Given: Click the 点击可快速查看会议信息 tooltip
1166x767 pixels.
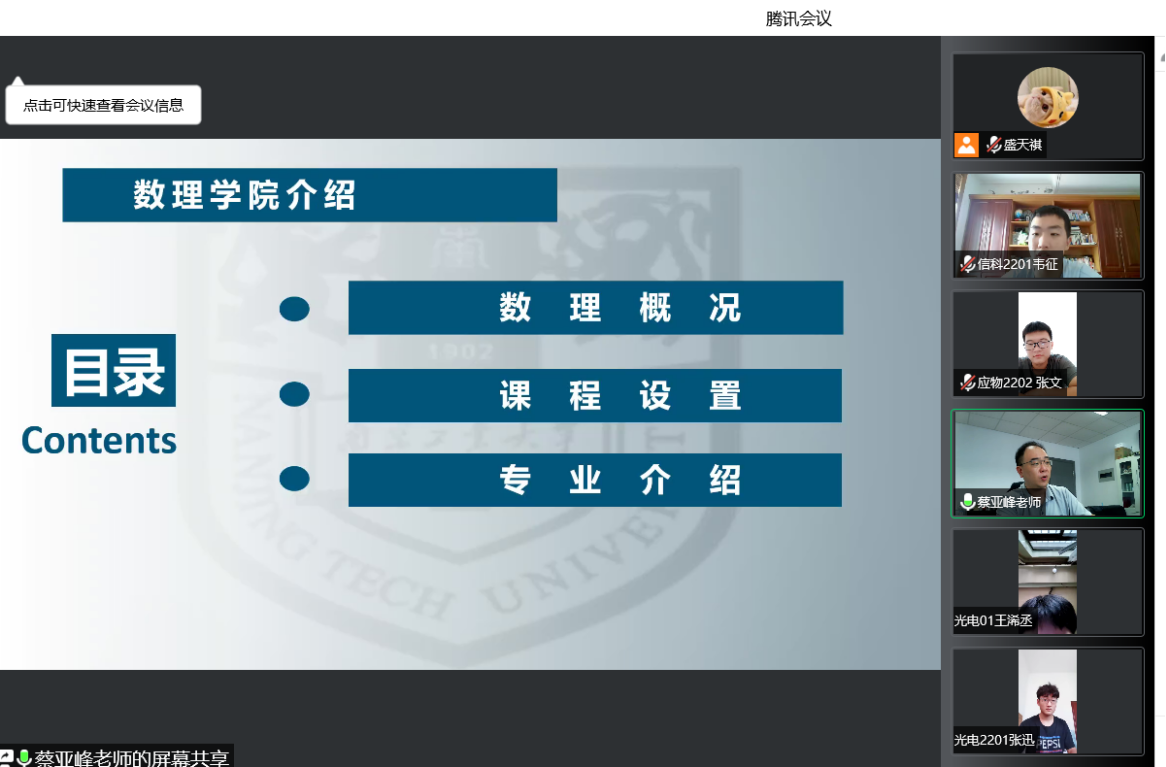Looking at the screenshot, I should point(103,105).
